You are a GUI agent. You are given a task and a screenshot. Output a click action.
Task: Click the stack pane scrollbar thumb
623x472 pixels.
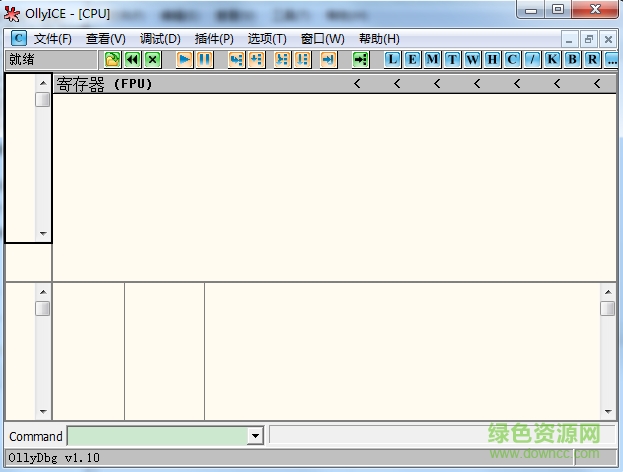click(x=608, y=308)
